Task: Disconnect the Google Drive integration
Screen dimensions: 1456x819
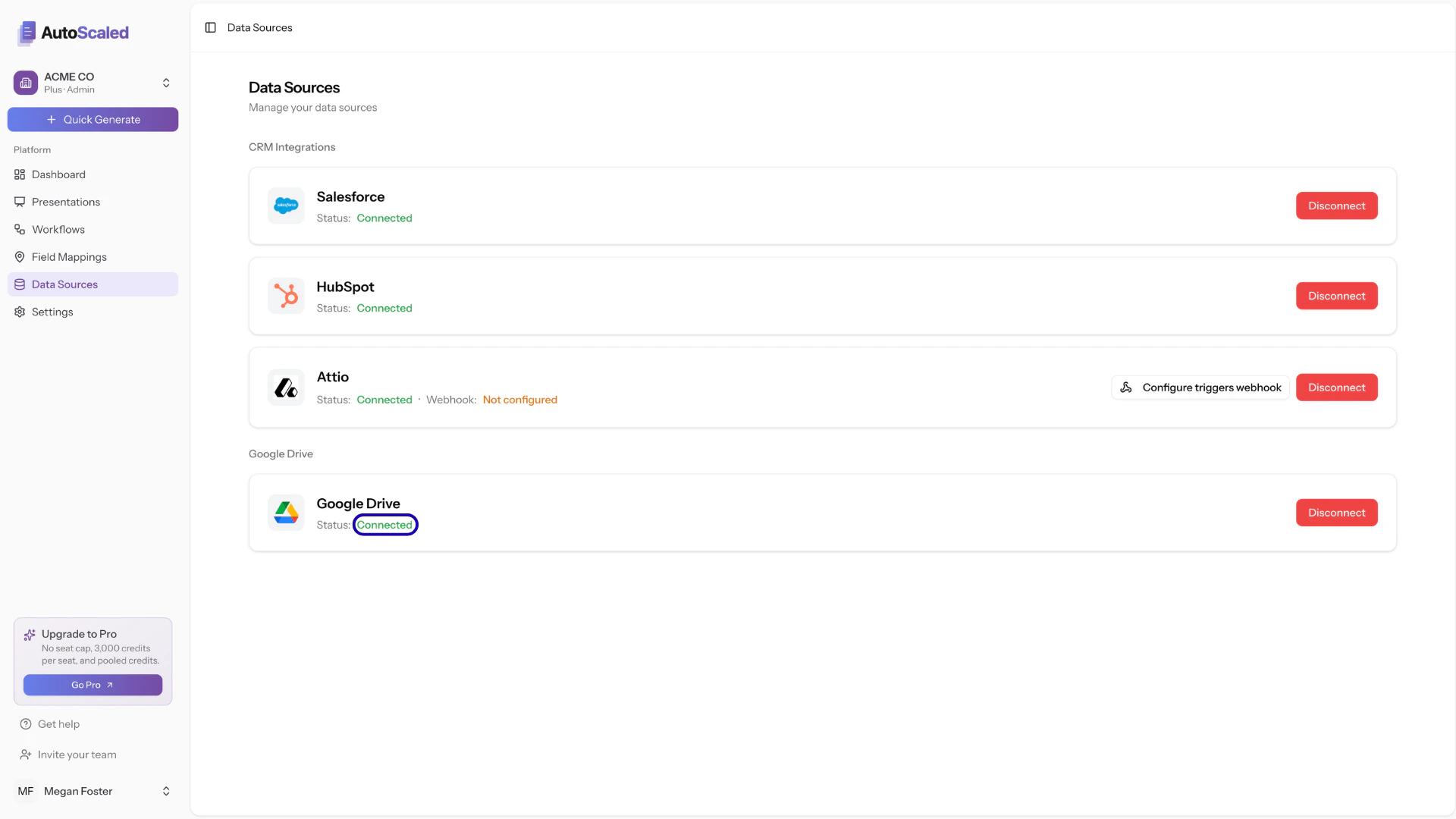Action: pos(1336,512)
